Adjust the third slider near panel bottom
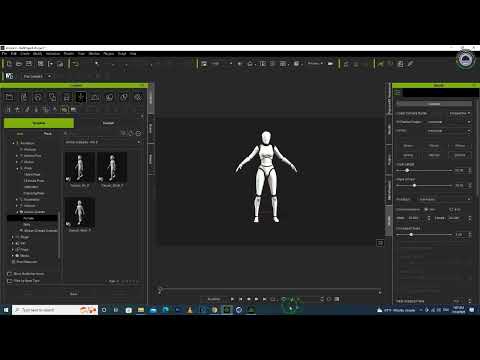 coord(424,235)
